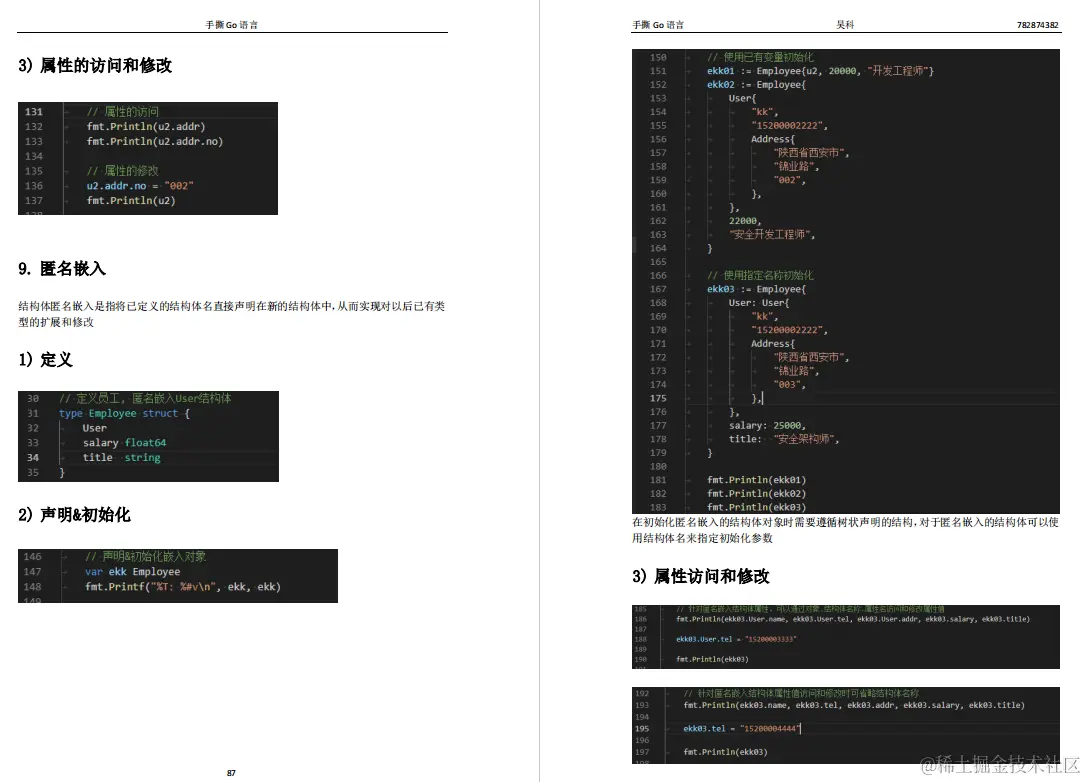The height and width of the screenshot is (782, 1087).
Task: Click the comment '// 属性的修改'
Action: tap(122, 171)
